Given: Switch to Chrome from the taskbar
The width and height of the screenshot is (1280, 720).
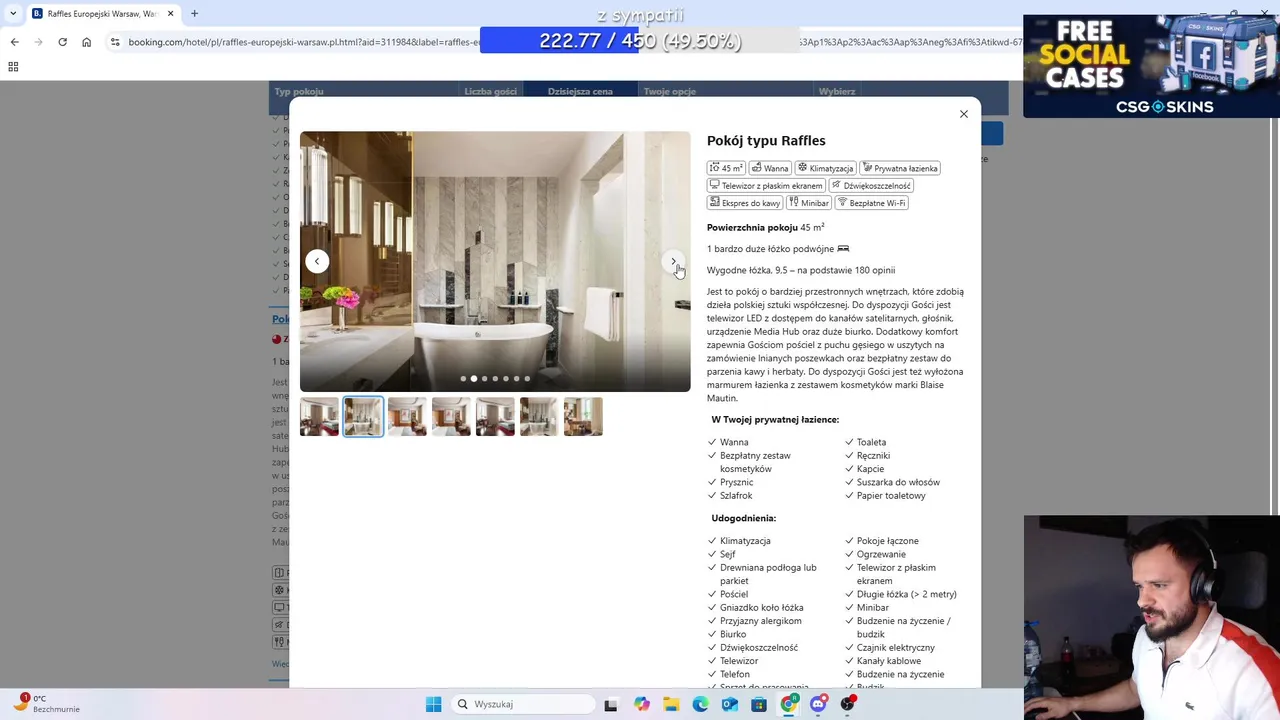Looking at the screenshot, I should (x=789, y=704).
